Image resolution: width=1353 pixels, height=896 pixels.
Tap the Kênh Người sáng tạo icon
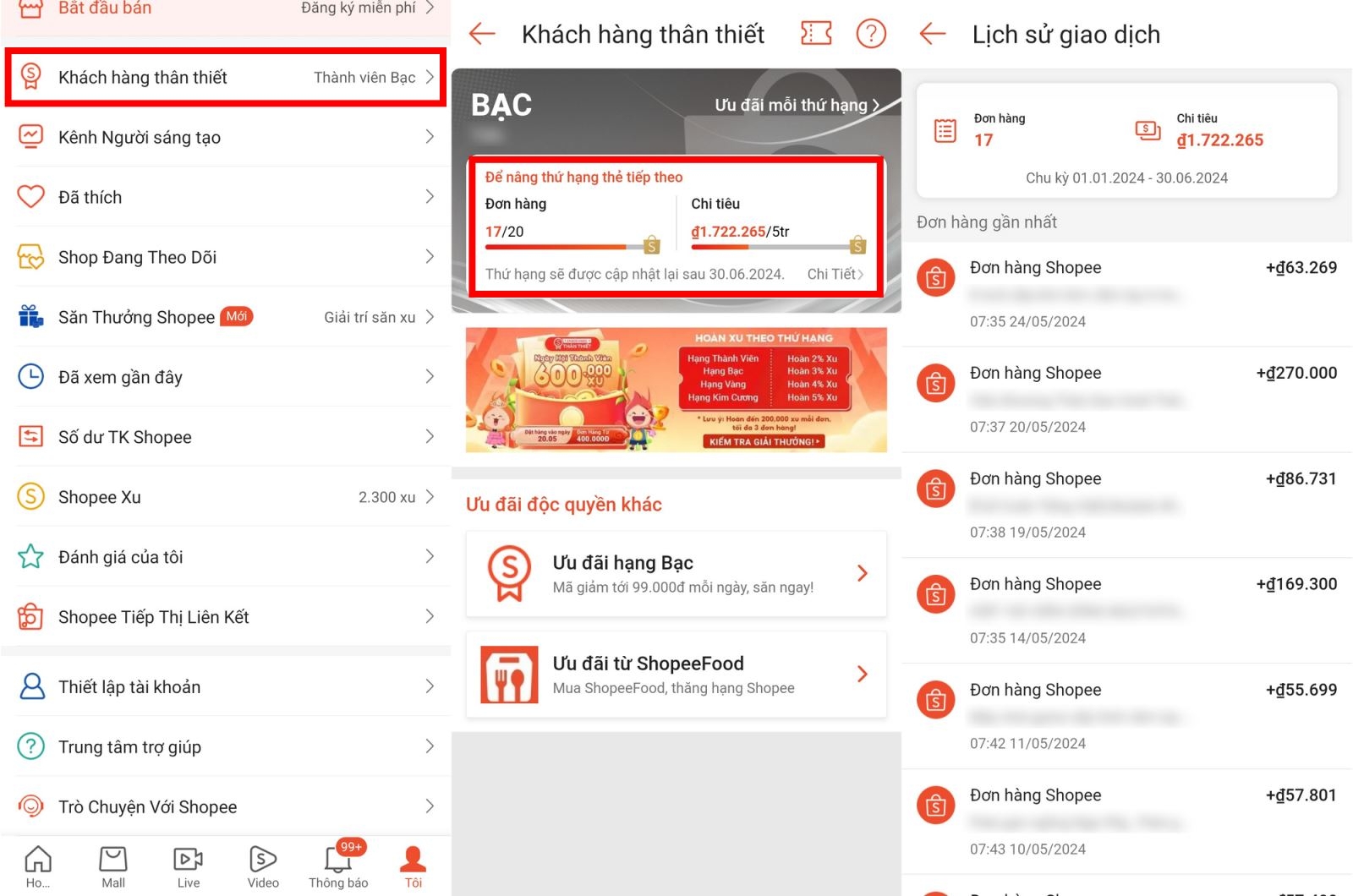point(31,137)
